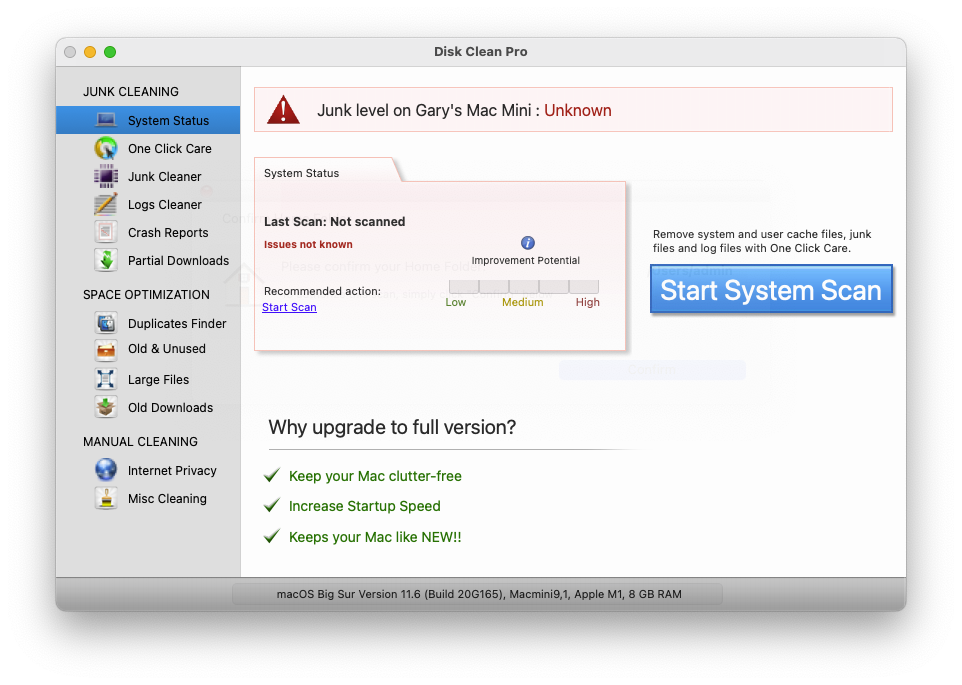Image resolution: width=962 pixels, height=685 pixels.
Task: Click the High label on the meter
Action: coord(587,302)
